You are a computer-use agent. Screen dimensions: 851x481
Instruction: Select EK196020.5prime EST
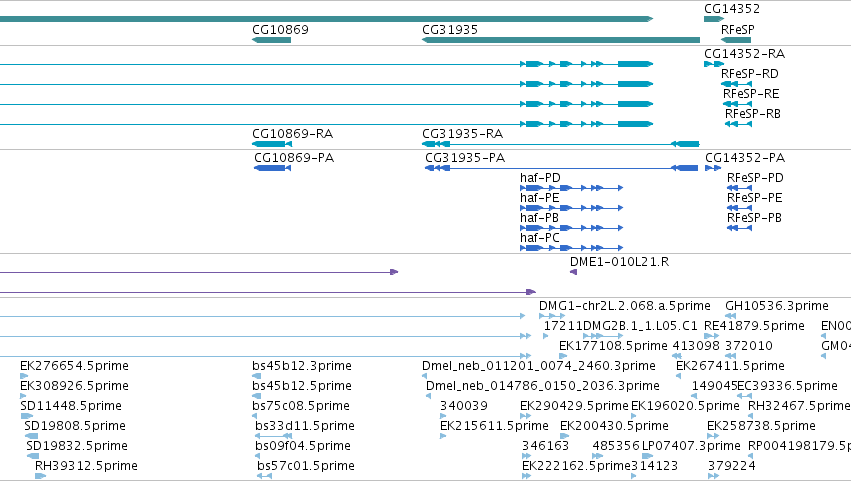(685, 406)
